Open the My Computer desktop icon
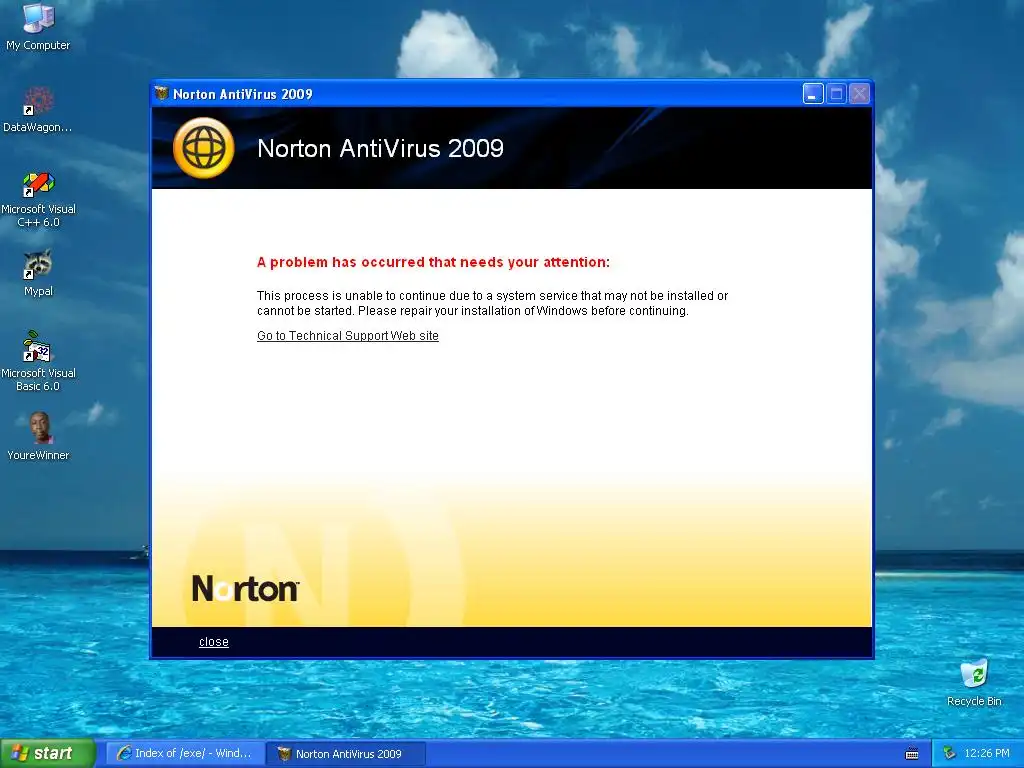 38,26
